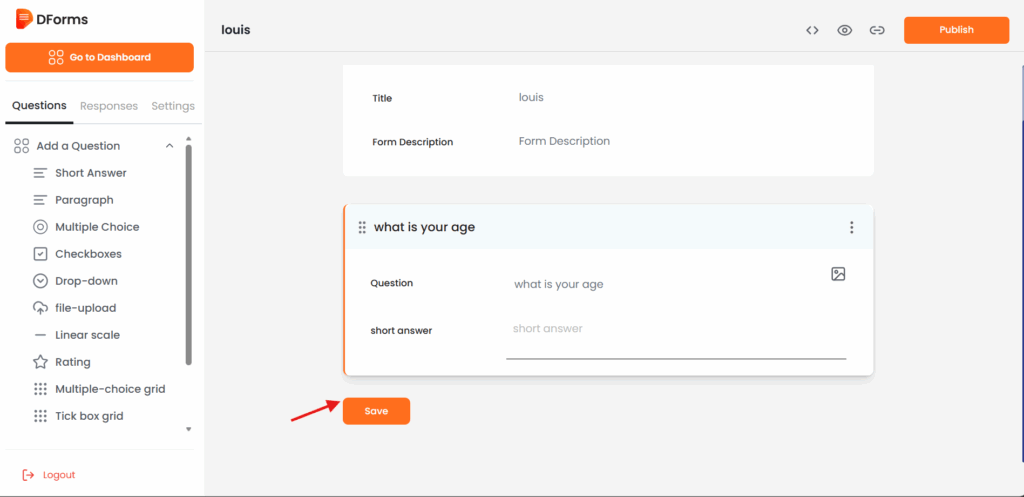Click the embed code icon
This screenshot has width=1024, height=497.
click(812, 30)
